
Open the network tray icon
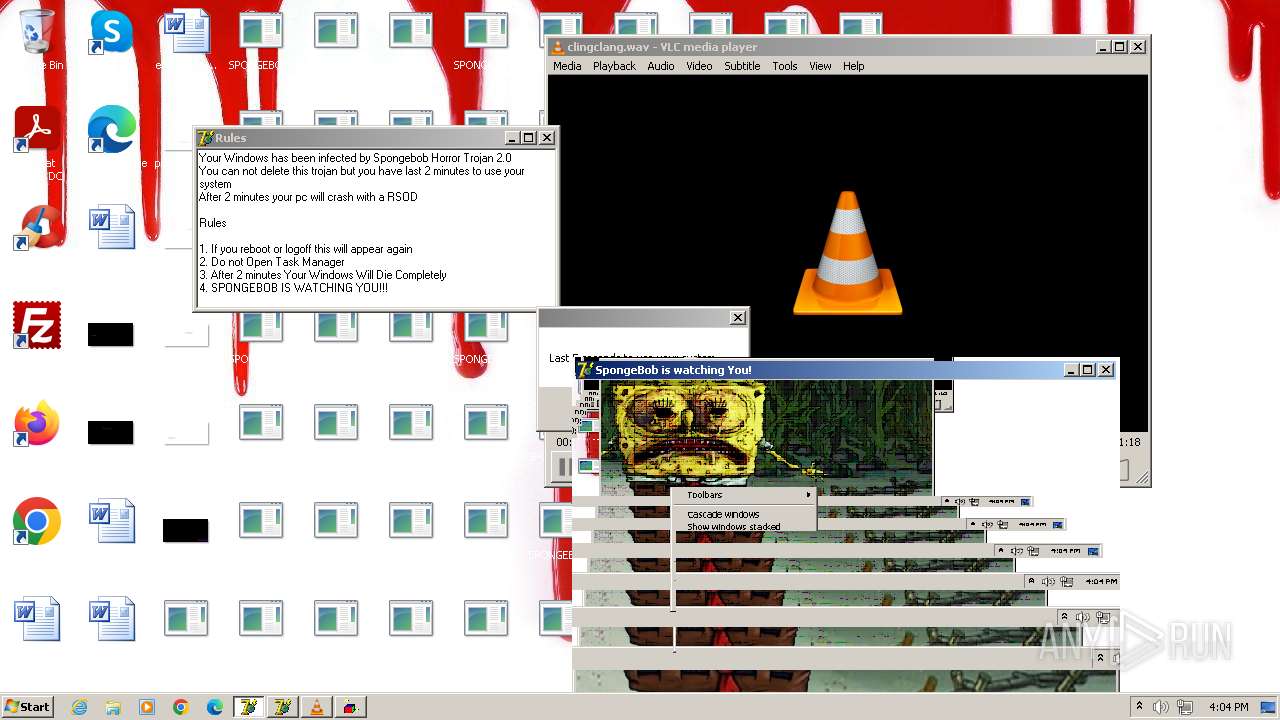point(1186,707)
